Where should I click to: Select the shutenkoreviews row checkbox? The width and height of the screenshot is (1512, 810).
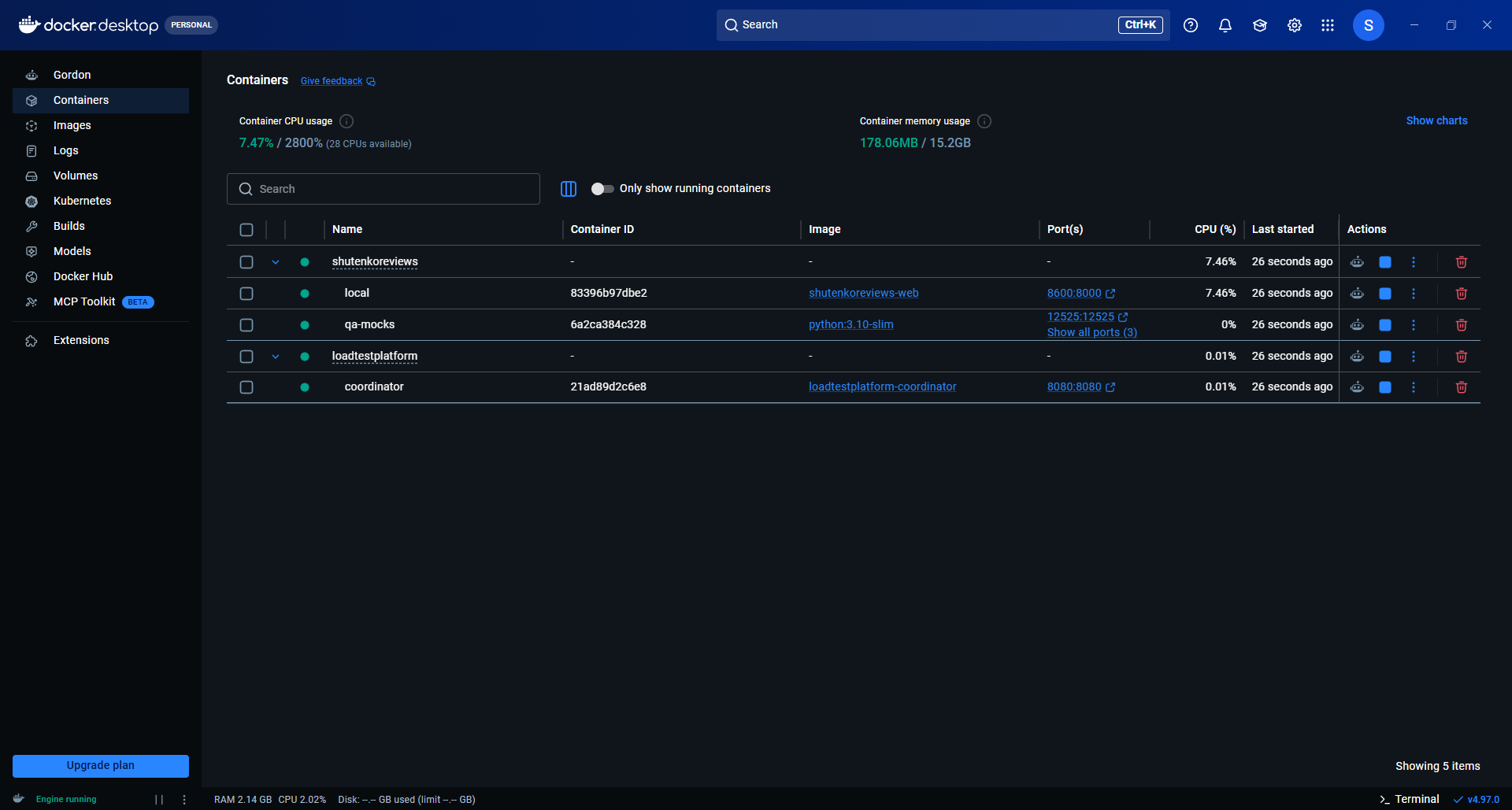(246, 262)
